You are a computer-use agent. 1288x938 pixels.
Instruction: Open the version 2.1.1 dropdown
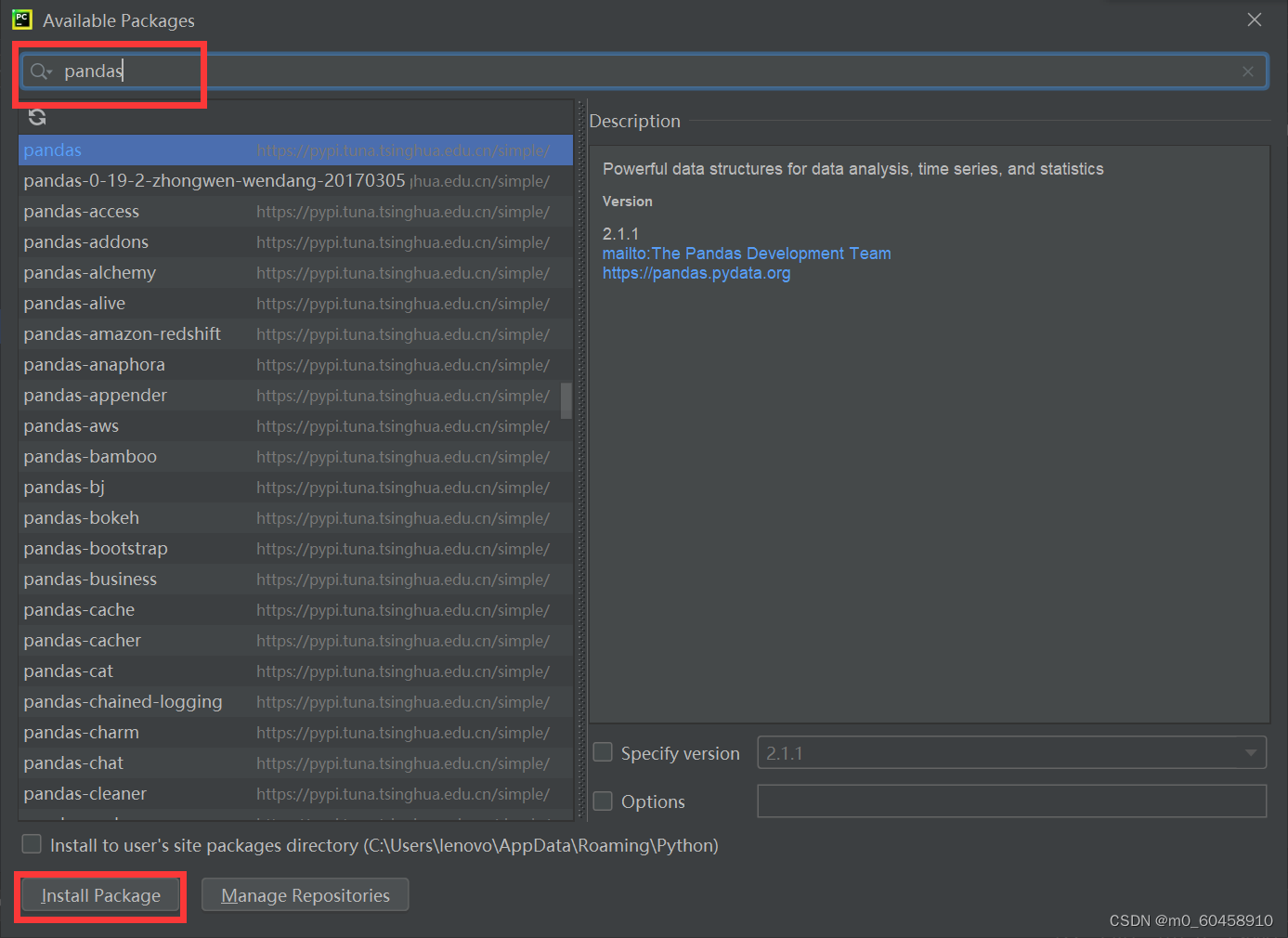click(1012, 752)
